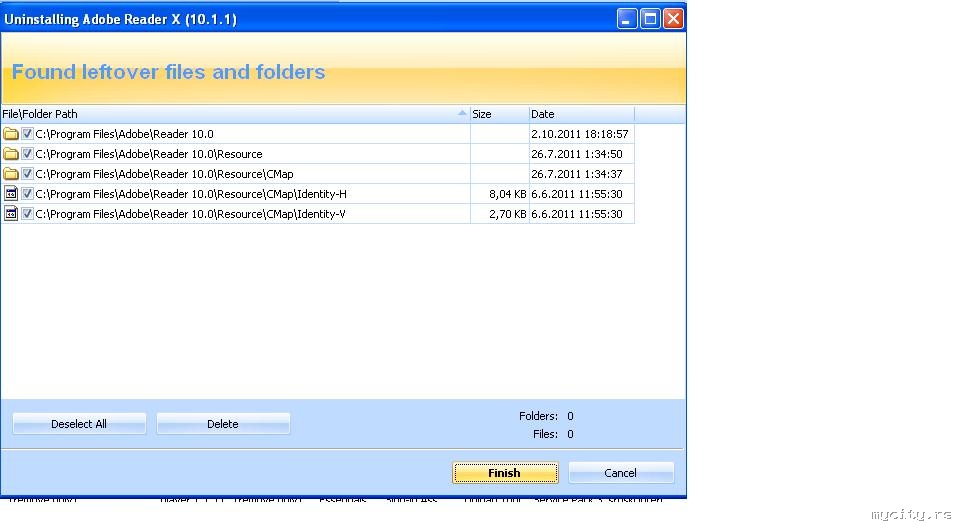Click file icon for Identity-H row

tap(10, 194)
